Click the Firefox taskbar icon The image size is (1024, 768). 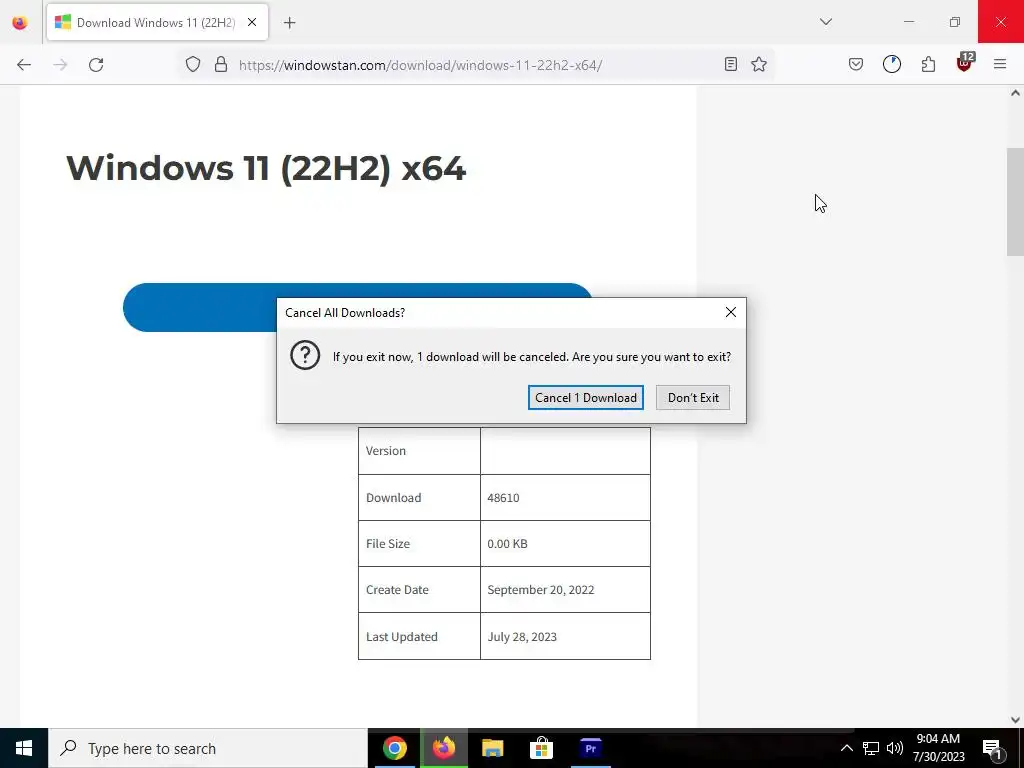443,748
